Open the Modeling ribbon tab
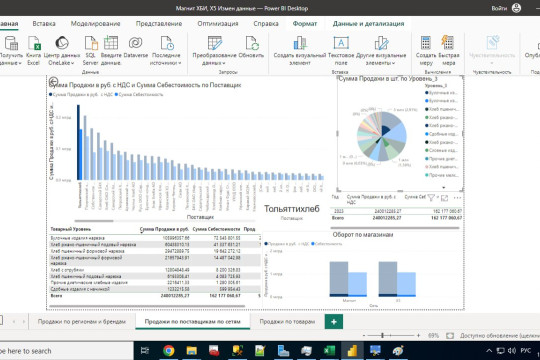This screenshot has height=360, width=540. (x=95, y=23)
